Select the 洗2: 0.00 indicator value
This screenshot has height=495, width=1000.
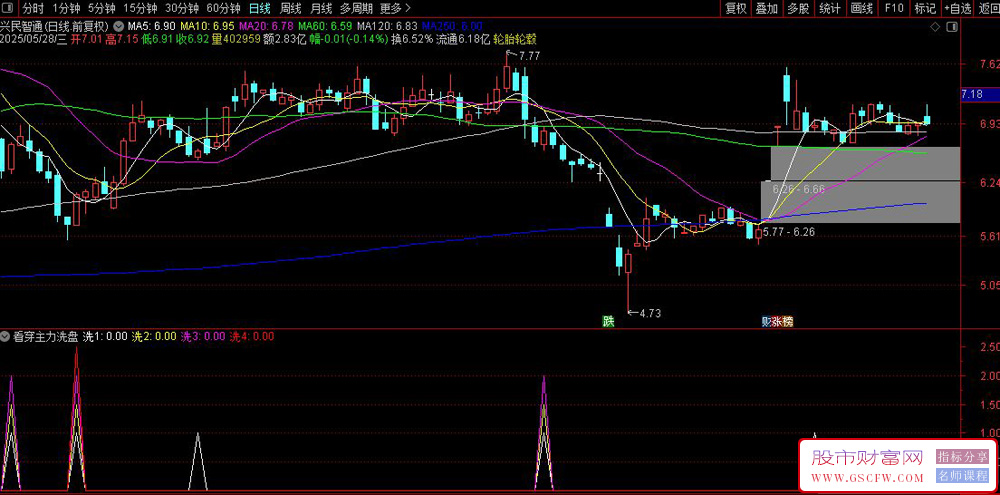pyautogui.click(x=154, y=336)
